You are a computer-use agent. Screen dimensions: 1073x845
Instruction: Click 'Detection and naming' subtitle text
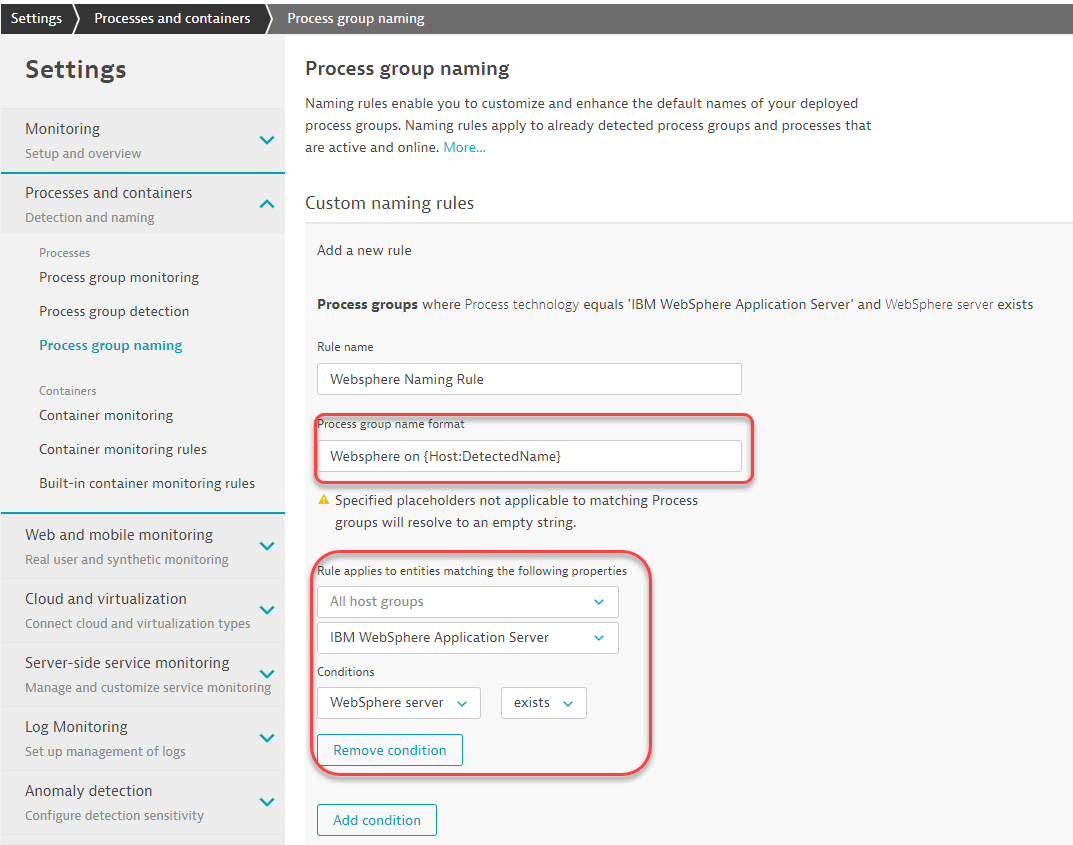90,218
